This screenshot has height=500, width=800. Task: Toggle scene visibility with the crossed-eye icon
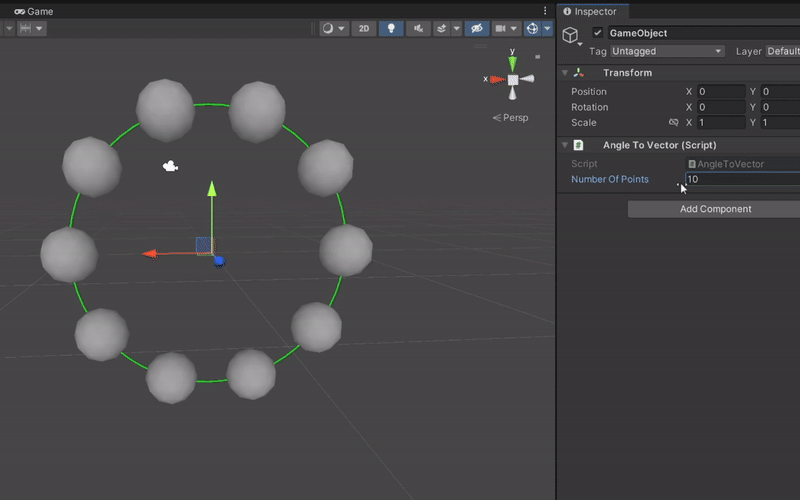[476, 28]
